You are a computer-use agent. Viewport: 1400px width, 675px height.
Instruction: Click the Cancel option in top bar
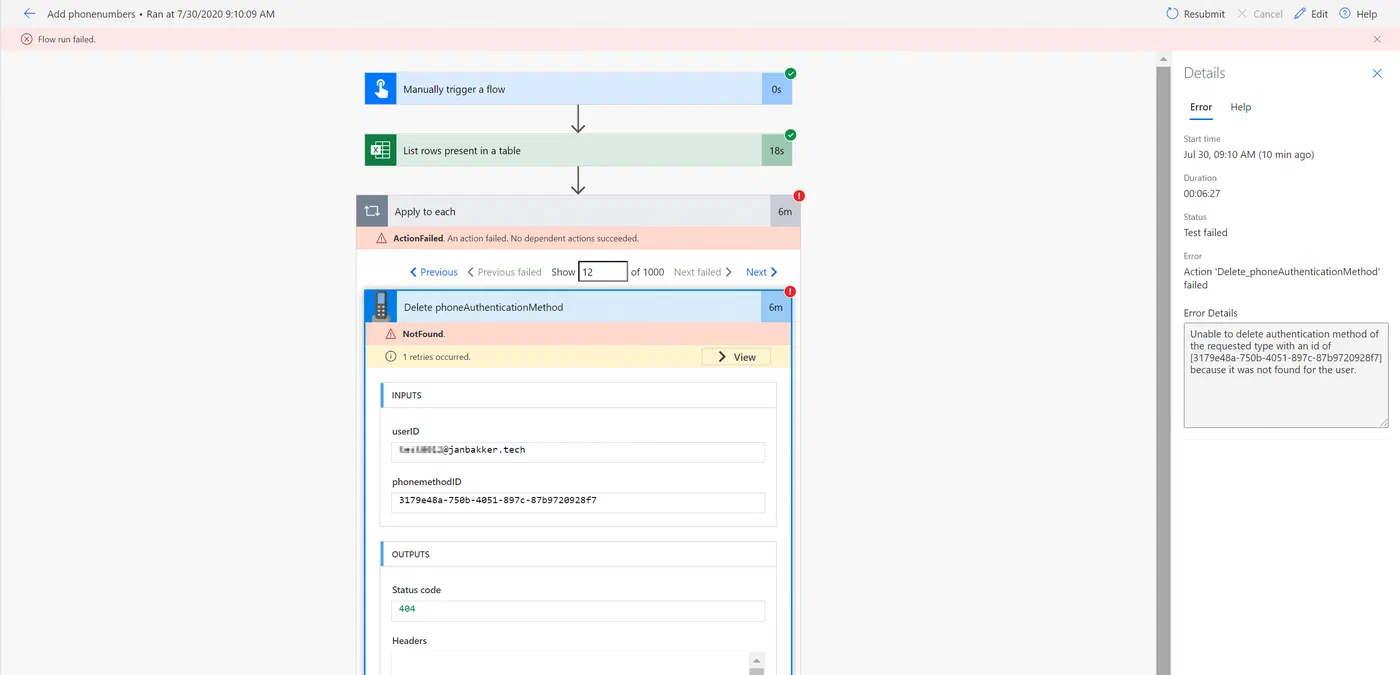tap(1259, 14)
